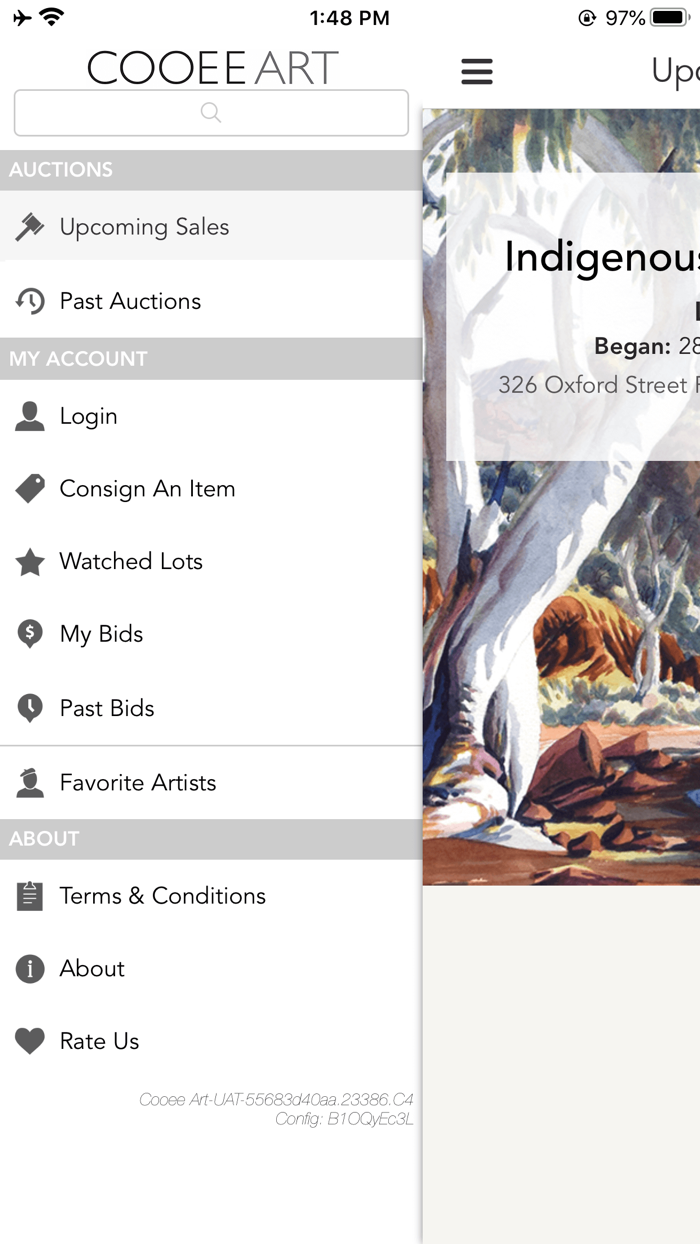This screenshot has height=1244, width=700.
Task: Tap the About info icon
Action: (30, 968)
